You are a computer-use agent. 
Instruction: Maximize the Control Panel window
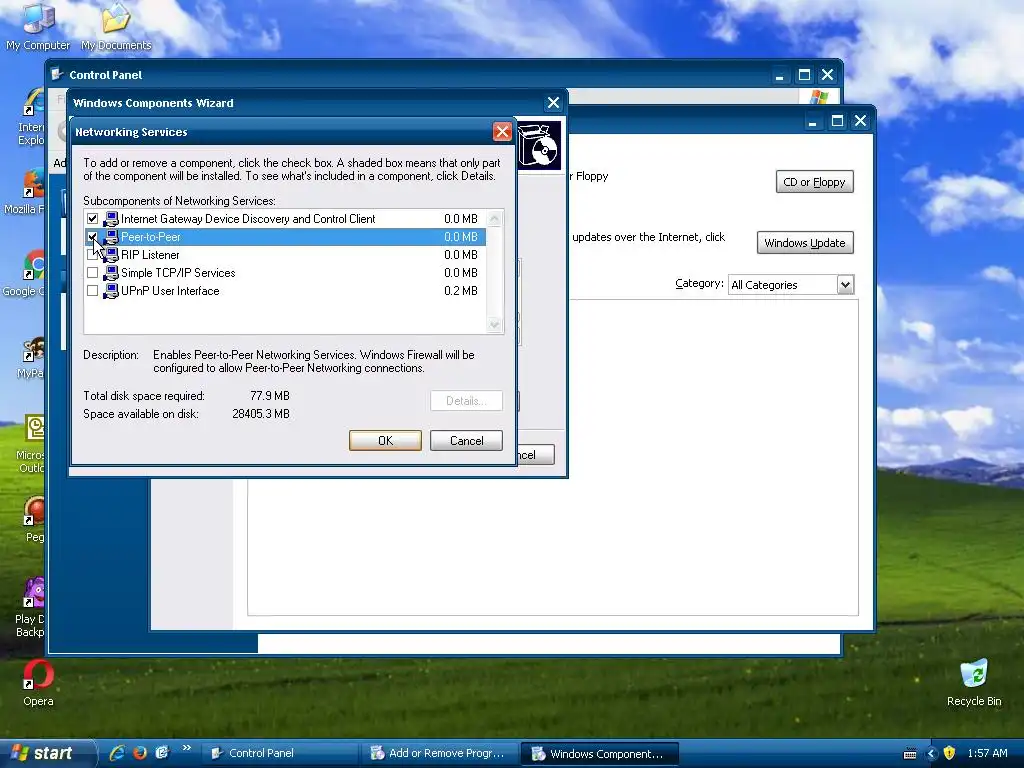804,75
